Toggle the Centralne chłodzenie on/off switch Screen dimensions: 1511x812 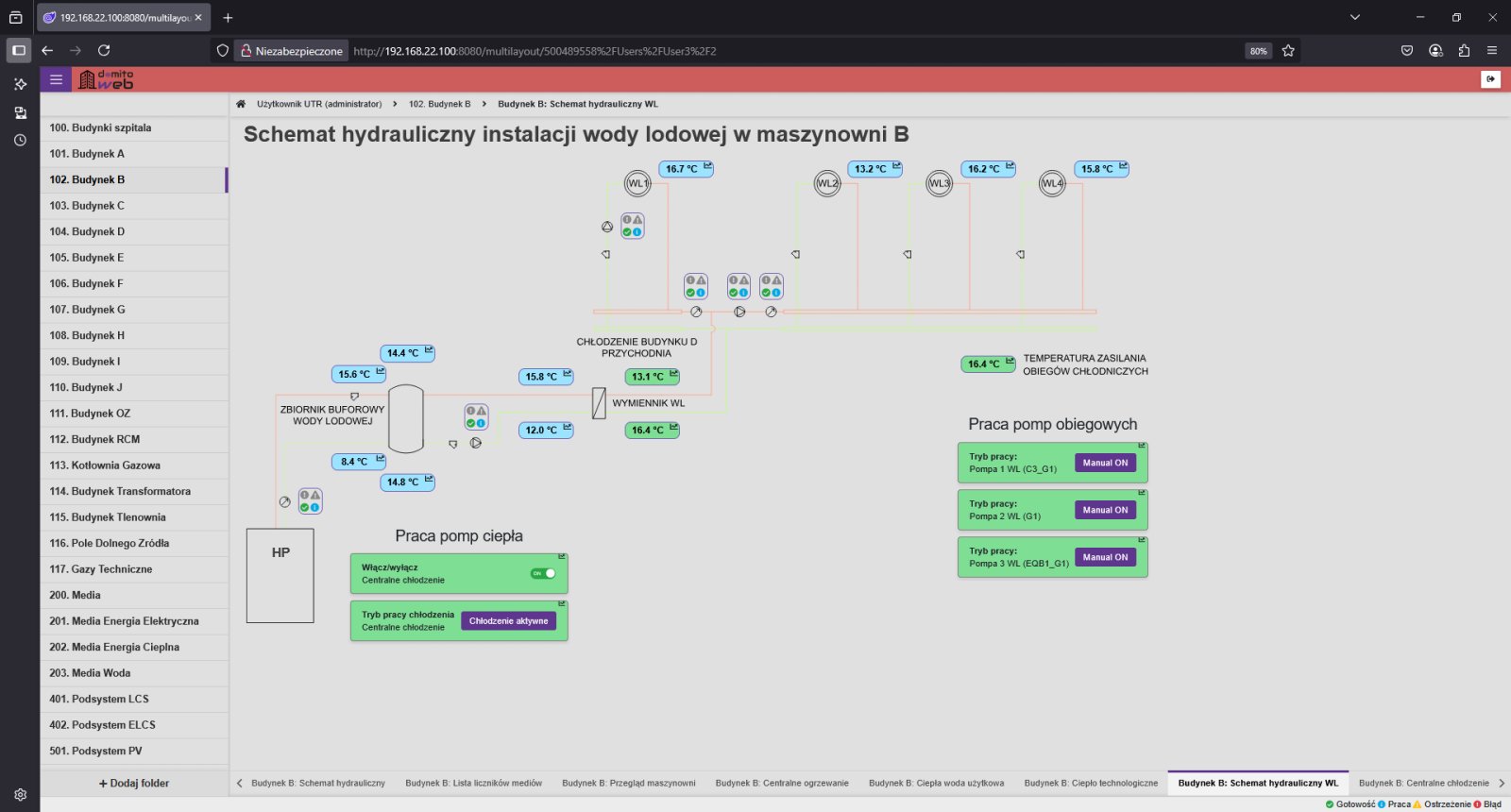pos(543,573)
